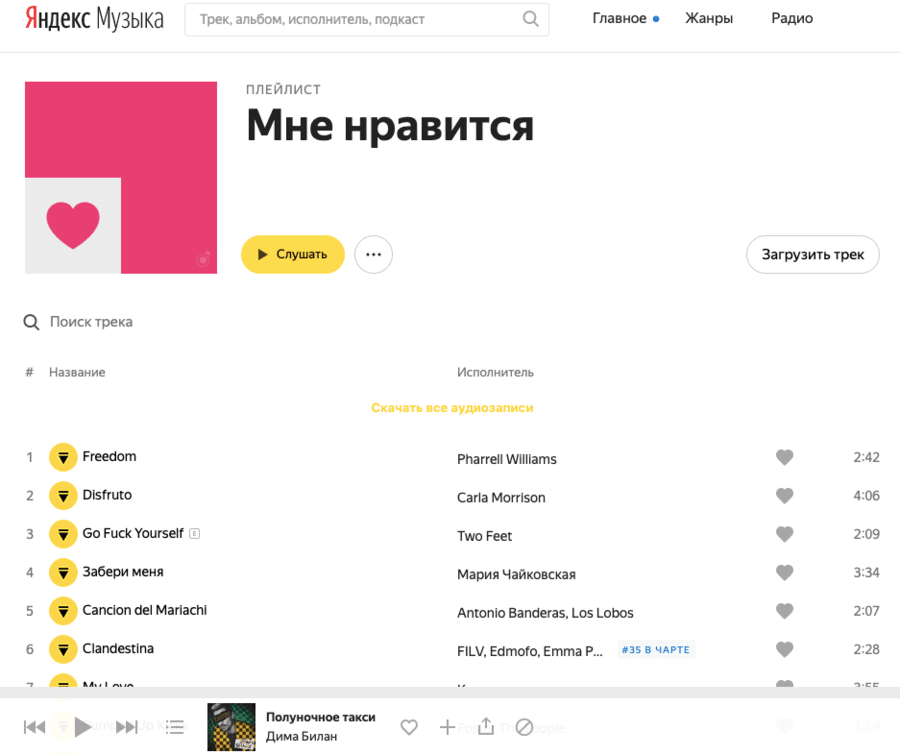Screen dimensions: 900x755
Task: Download Cancion del Mariachi via its yellow icon
Action: (x=63, y=611)
